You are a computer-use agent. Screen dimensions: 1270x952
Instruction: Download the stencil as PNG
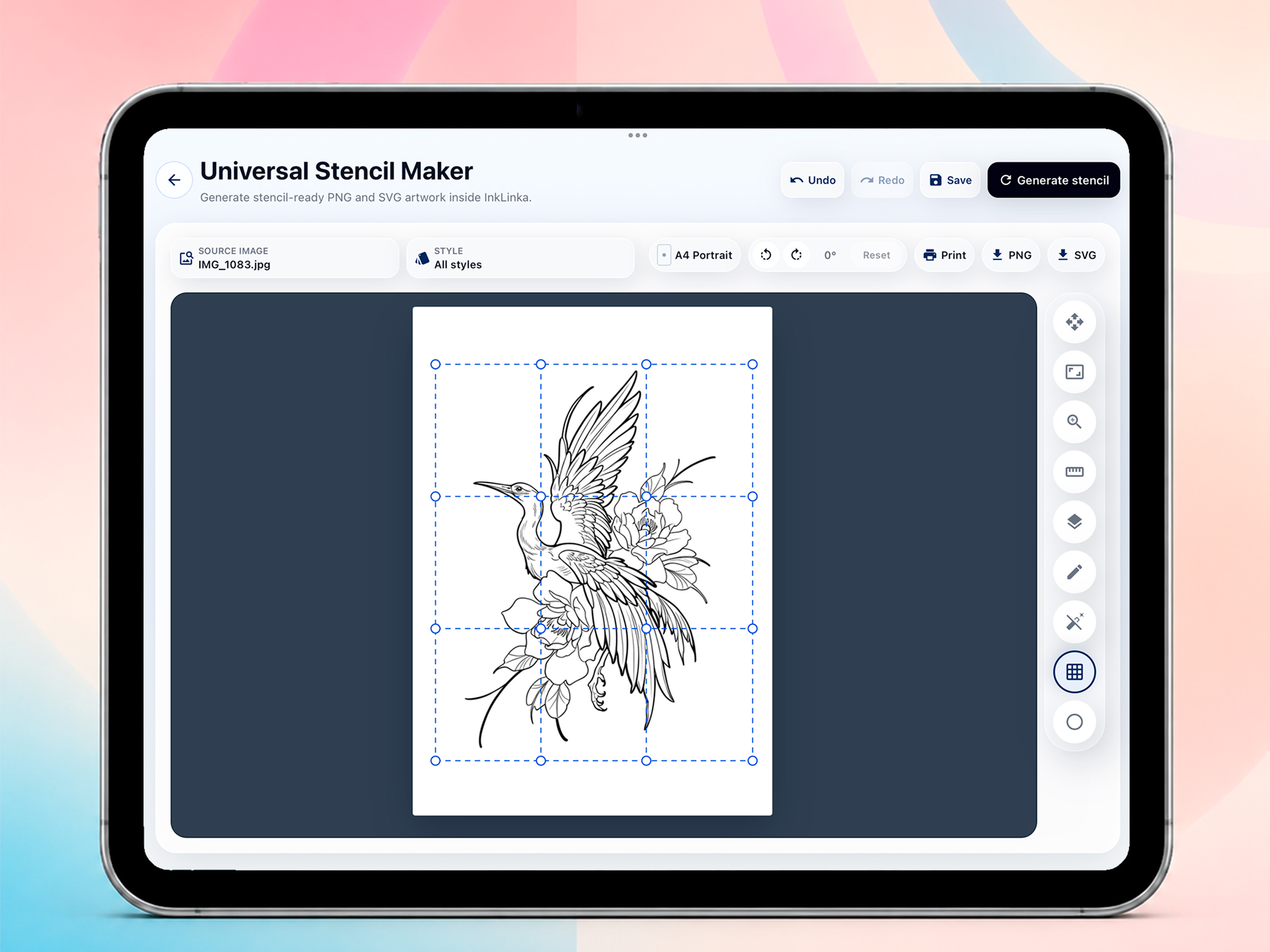tap(1011, 256)
